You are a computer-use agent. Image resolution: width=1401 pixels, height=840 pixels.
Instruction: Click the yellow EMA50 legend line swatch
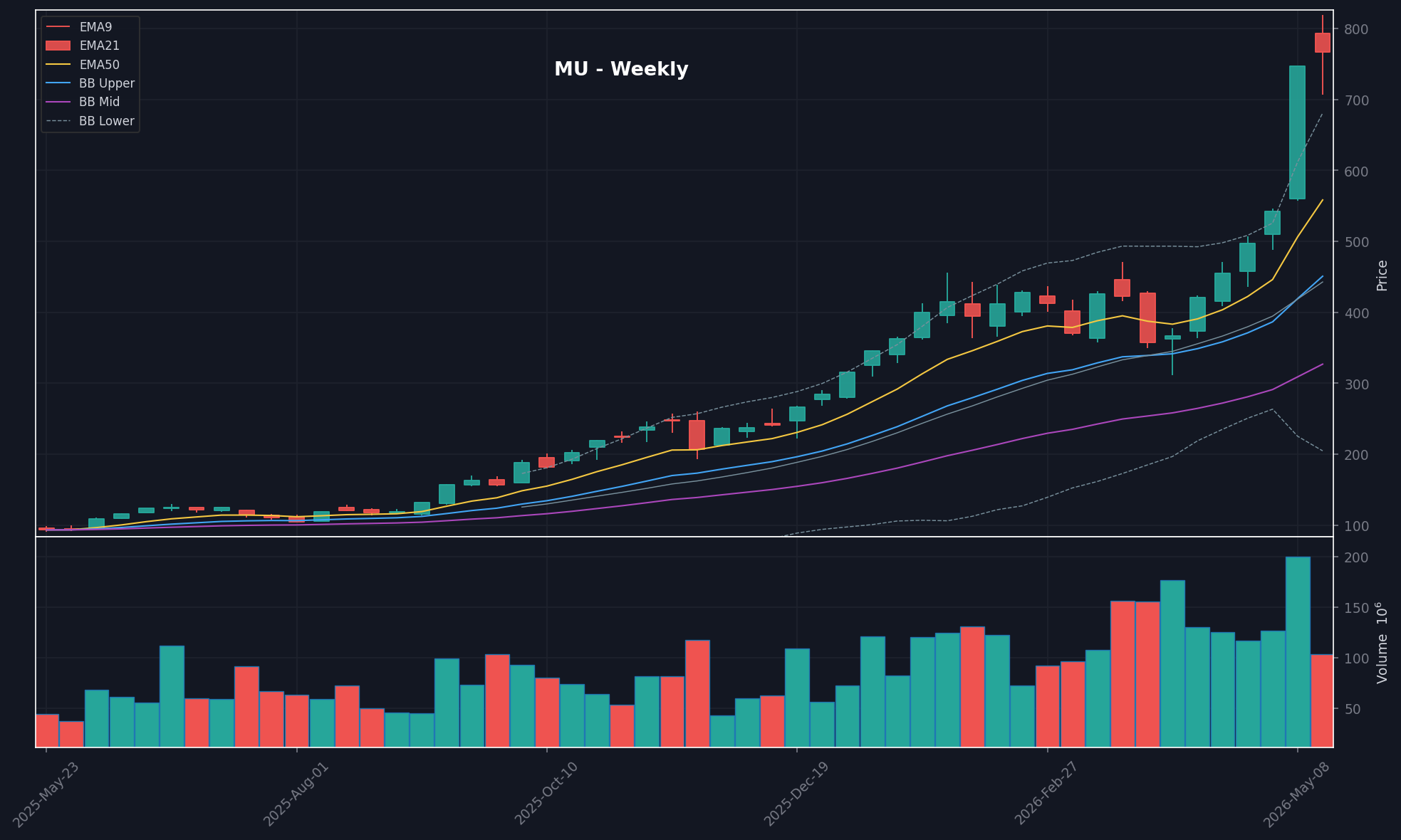click(58, 65)
